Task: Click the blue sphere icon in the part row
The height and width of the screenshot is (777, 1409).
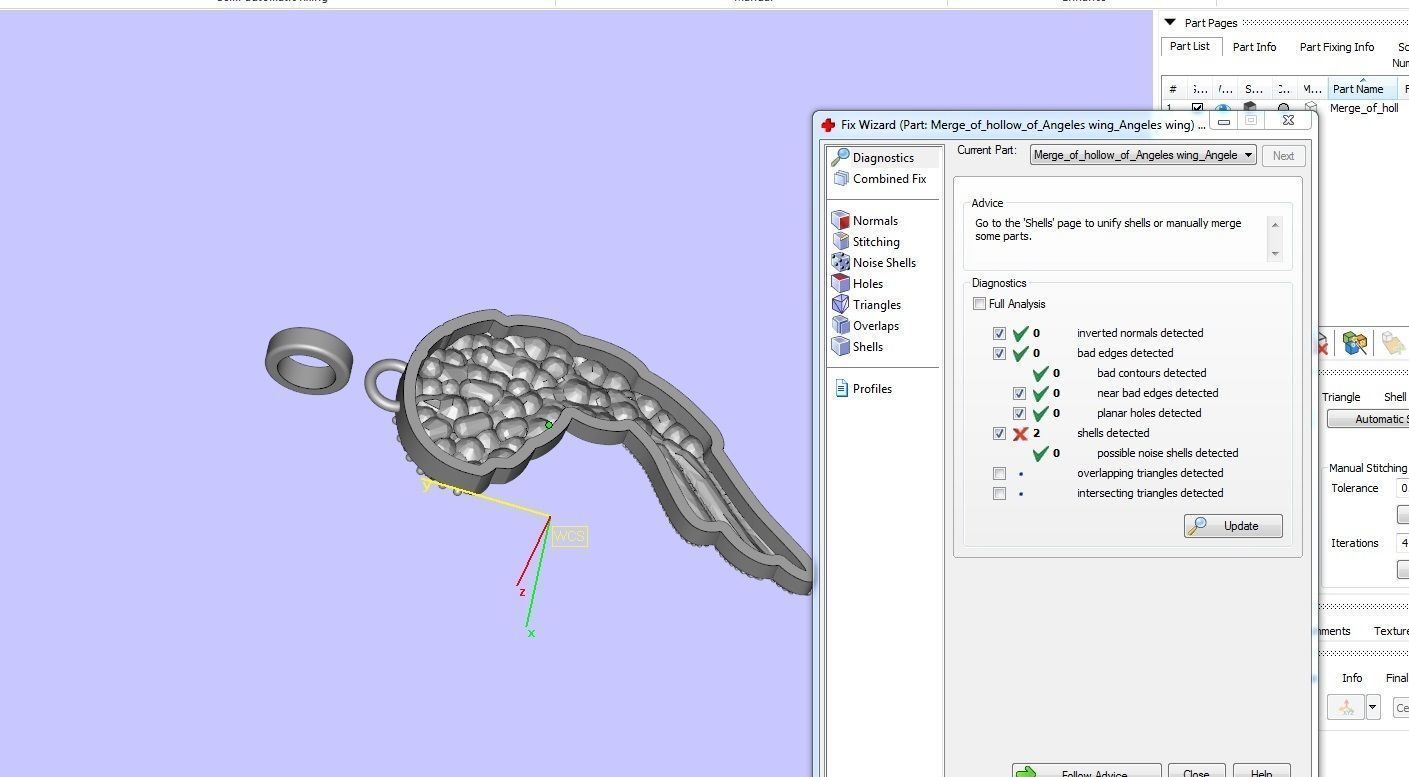Action: click(x=1223, y=109)
